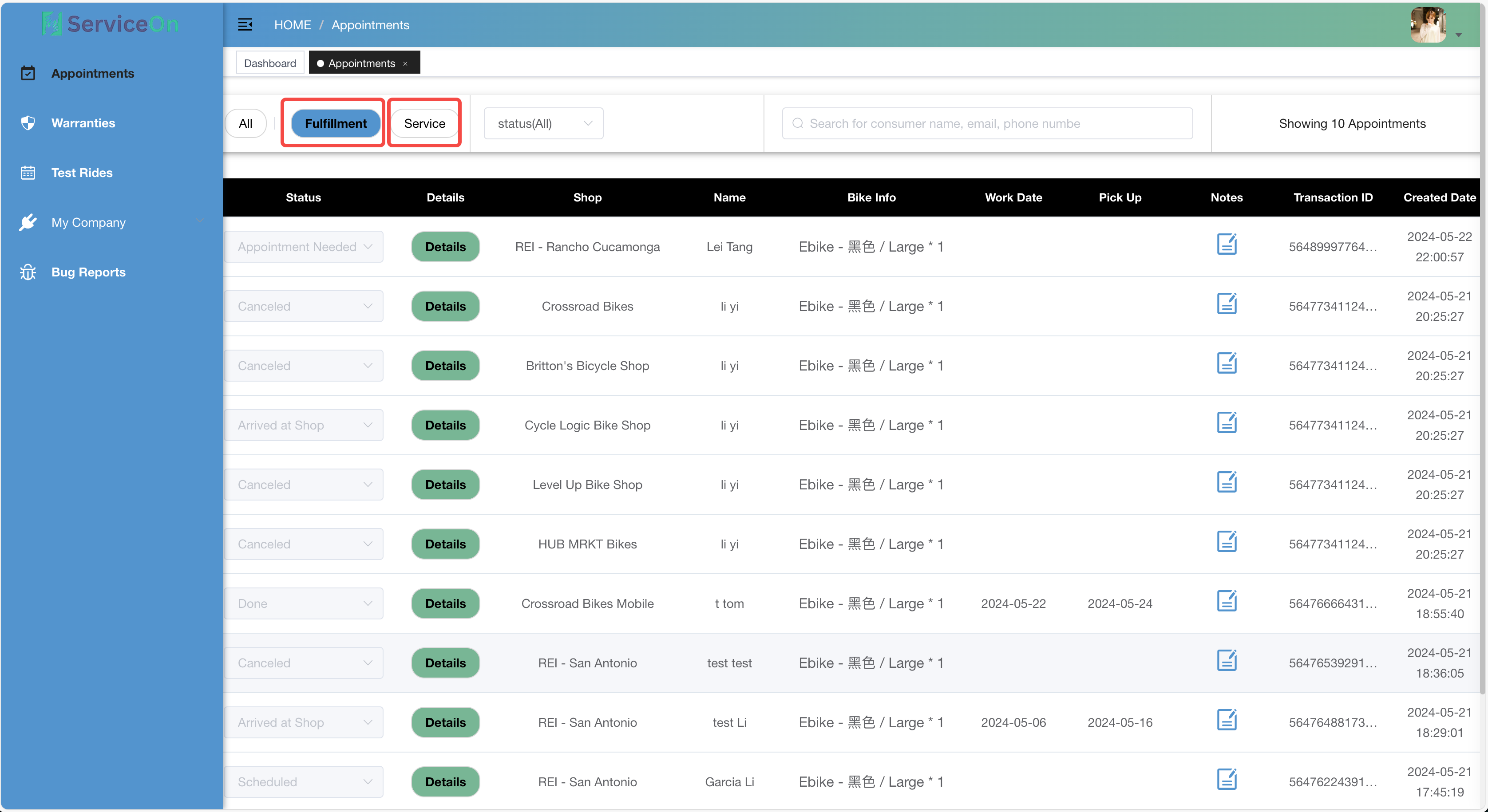Expand the Done status dropdown

[304, 603]
